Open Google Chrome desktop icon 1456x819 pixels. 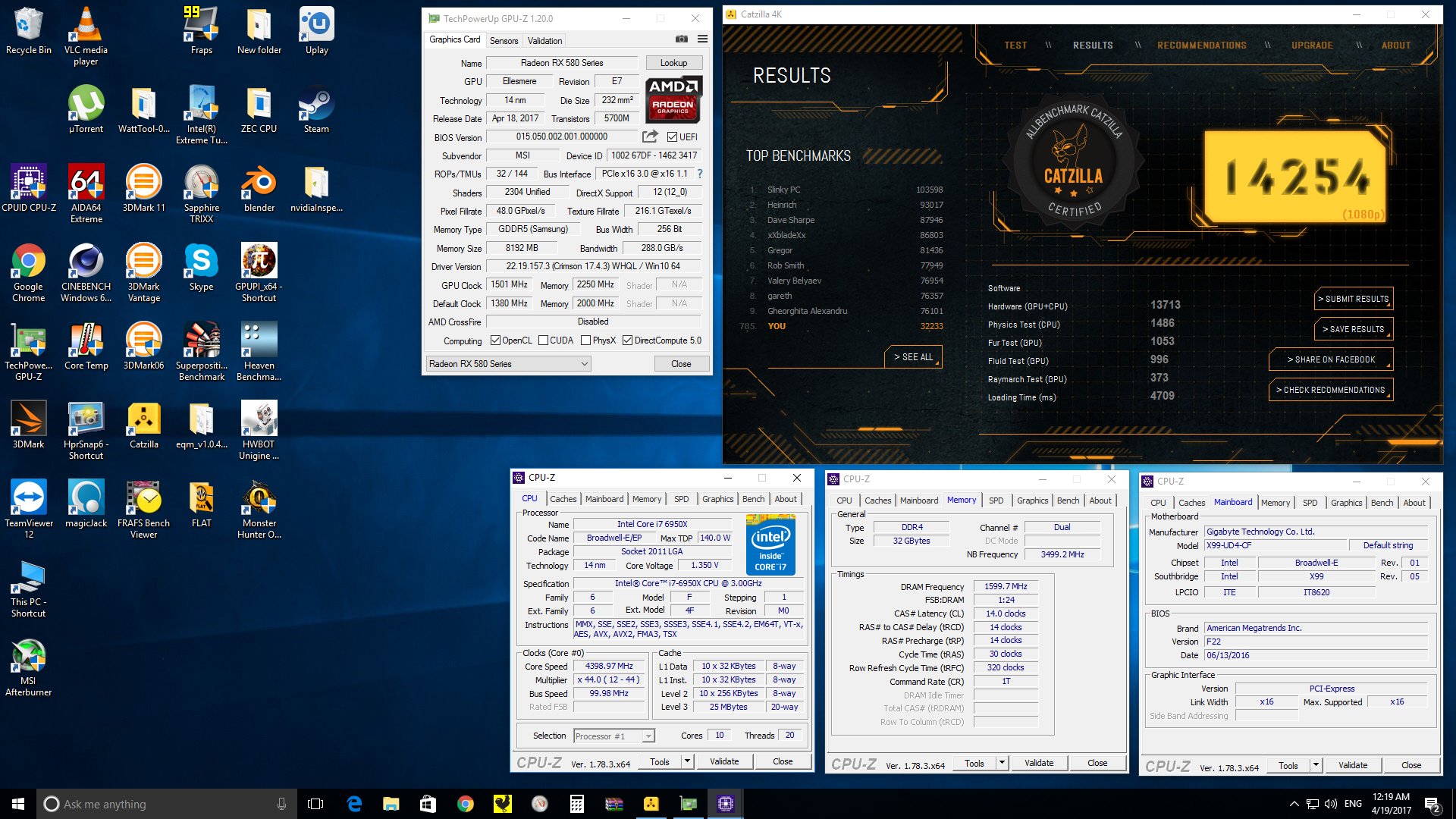29,272
